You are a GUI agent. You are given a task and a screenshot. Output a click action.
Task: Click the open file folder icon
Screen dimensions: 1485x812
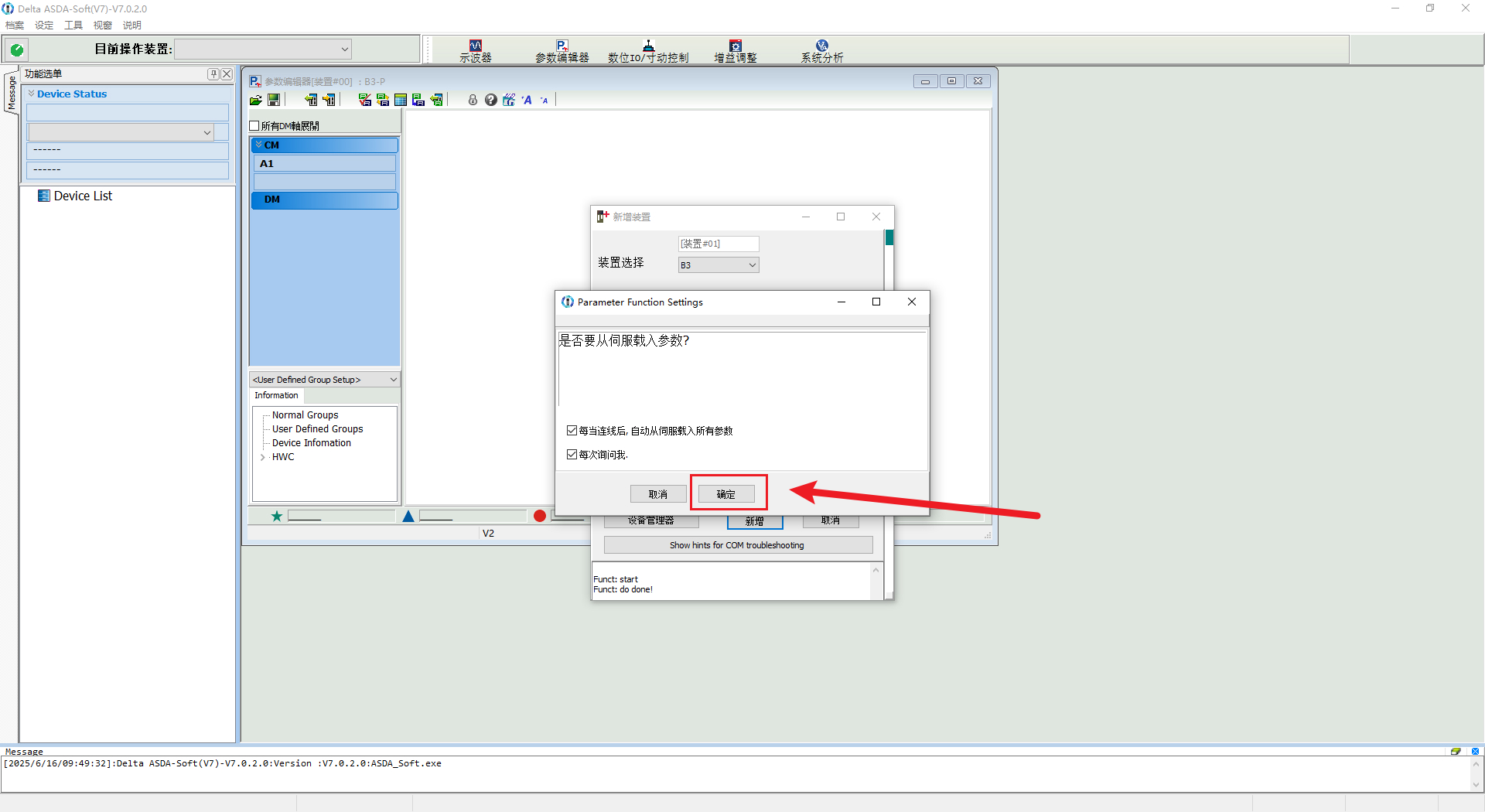[x=256, y=101]
